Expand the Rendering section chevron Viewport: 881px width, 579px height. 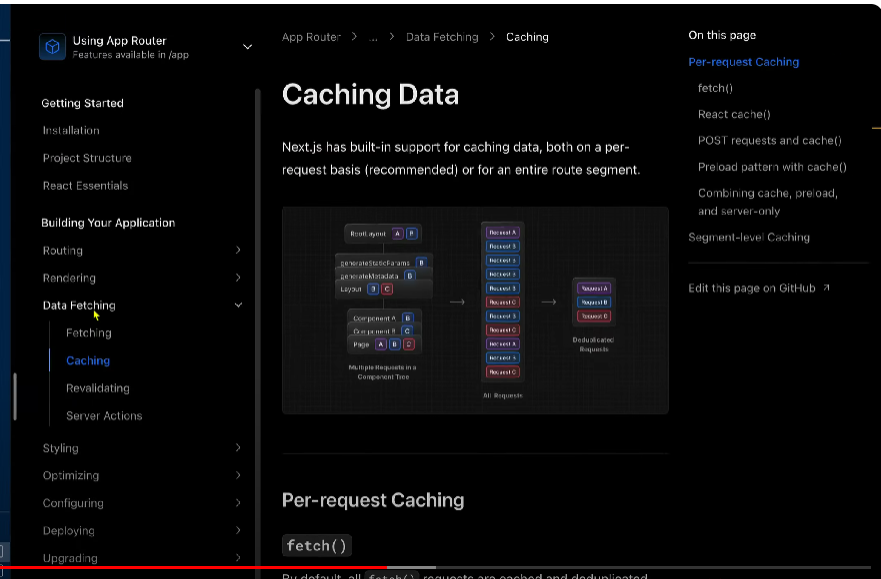click(x=238, y=277)
